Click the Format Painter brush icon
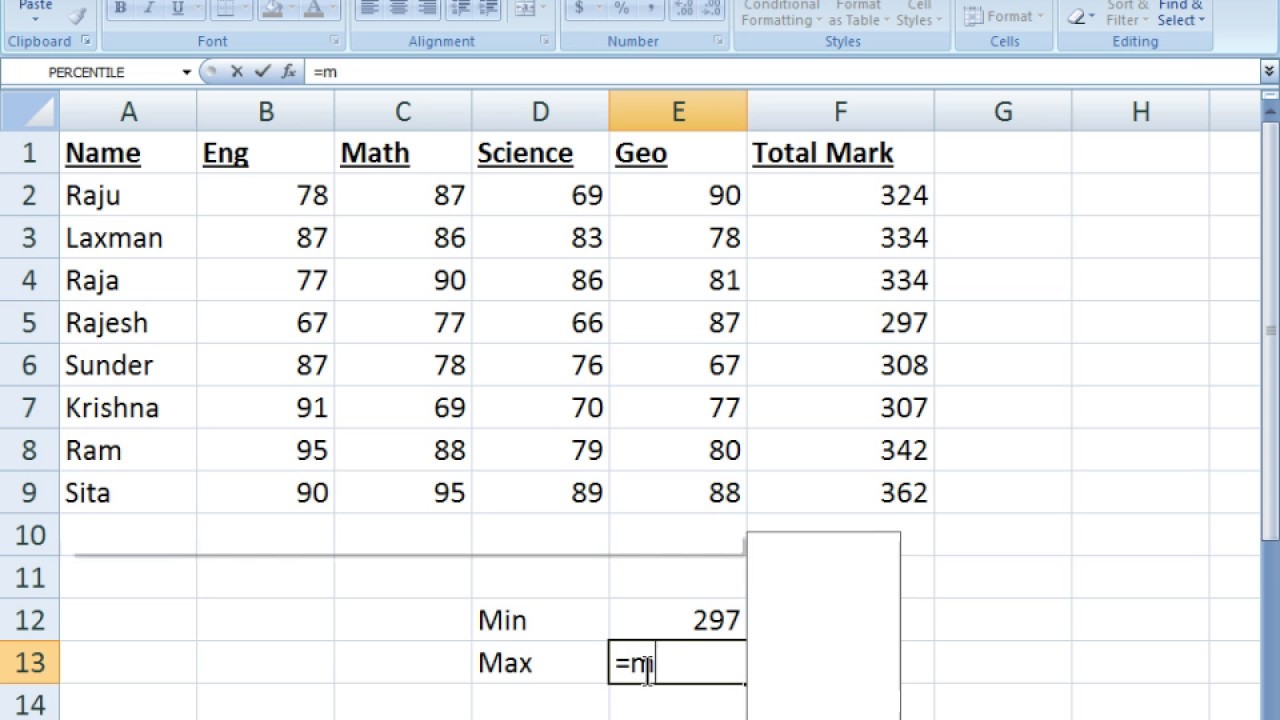This screenshot has width=1280, height=720. point(77,16)
